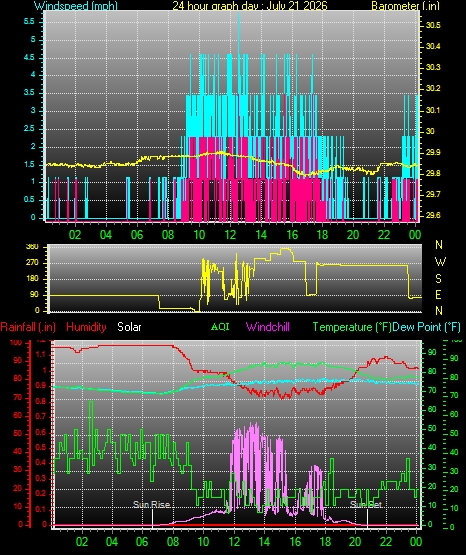Viewport: 466px width, 555px height.
Task: Click the 0.5 value on the rainfall scale
Action: click(41, 447)
